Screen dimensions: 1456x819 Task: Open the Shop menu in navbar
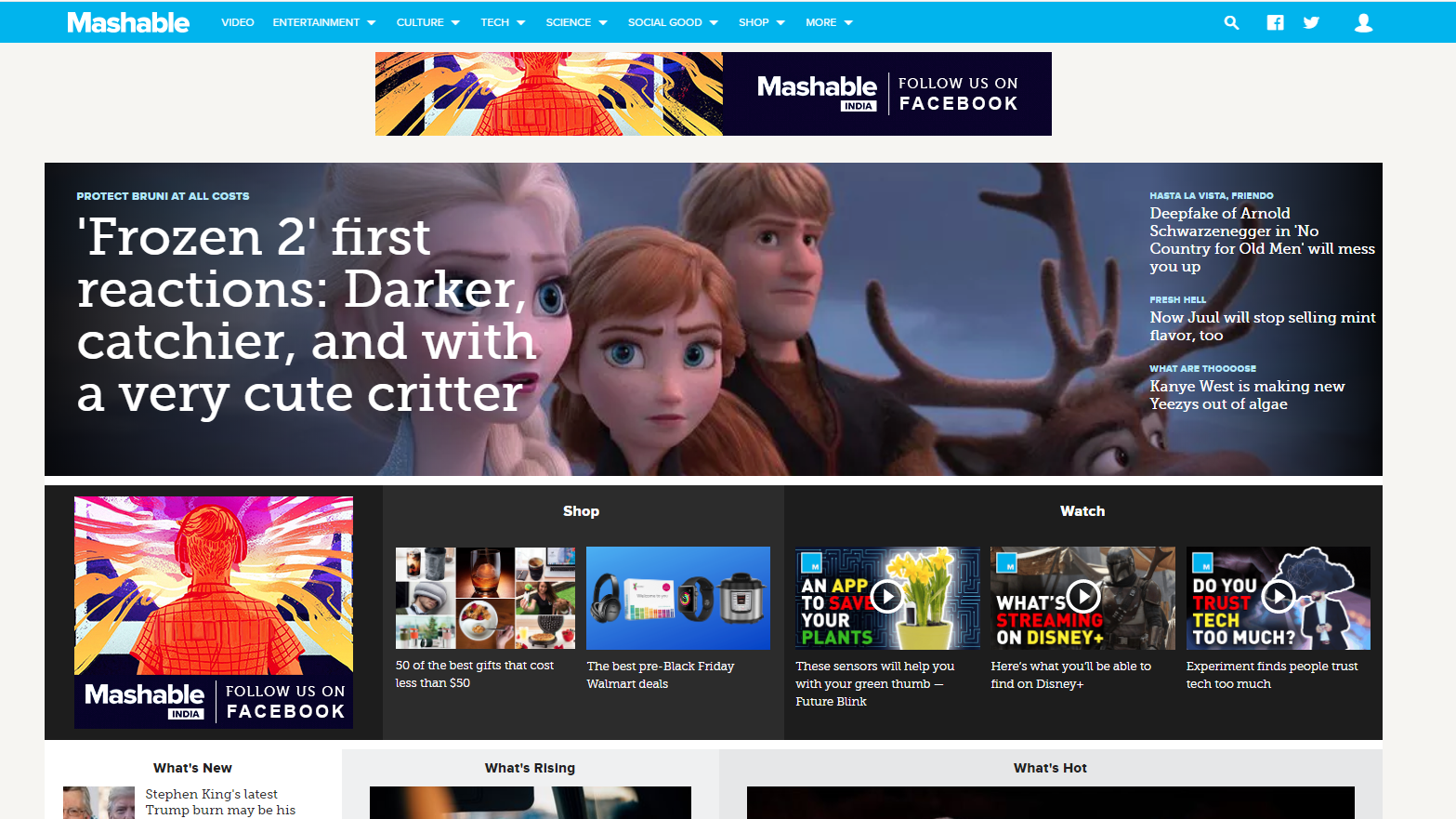click(761, 22)
